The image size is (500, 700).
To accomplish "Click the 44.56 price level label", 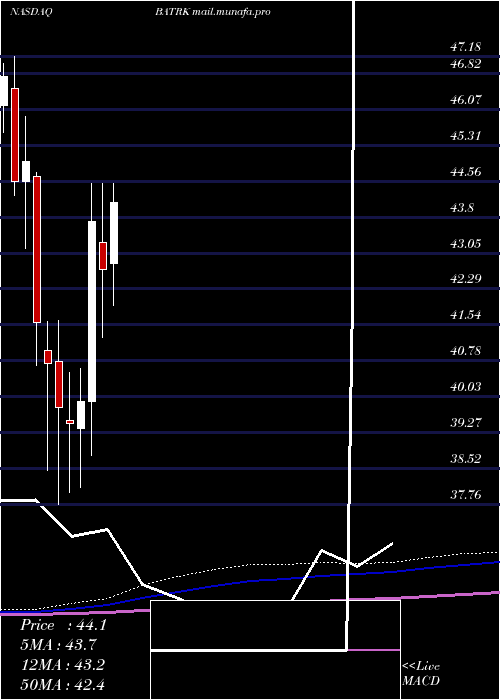I will click(466, 171).
